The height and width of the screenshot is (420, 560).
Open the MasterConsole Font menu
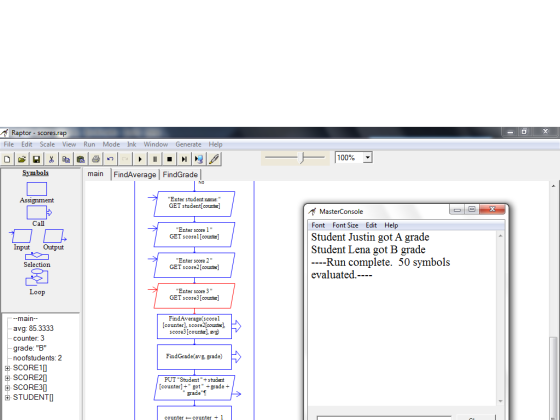click(x=318, y=225)
